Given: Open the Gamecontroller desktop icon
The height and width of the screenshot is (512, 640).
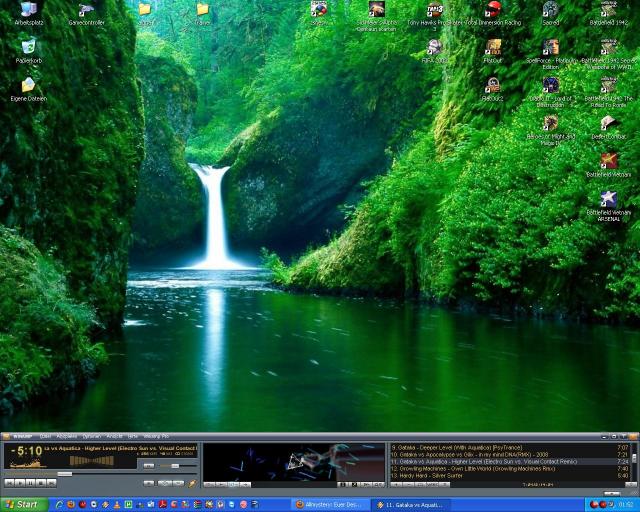Looking at the screenshot, I should 86,11.
